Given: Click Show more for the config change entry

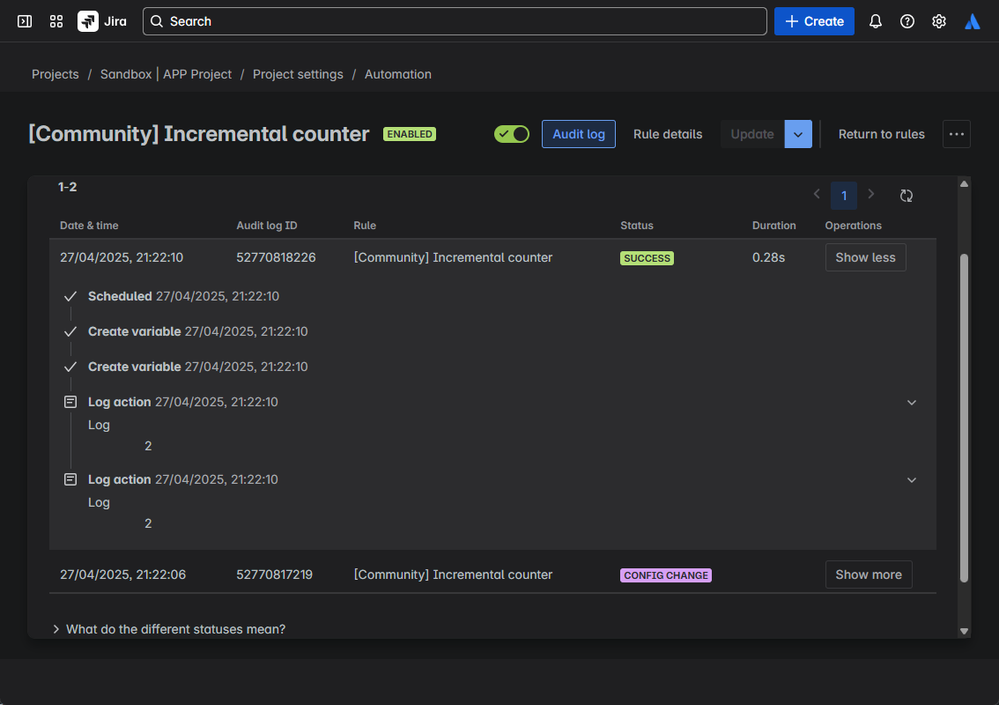Looking at the screenshot, I should click(868, 574).
